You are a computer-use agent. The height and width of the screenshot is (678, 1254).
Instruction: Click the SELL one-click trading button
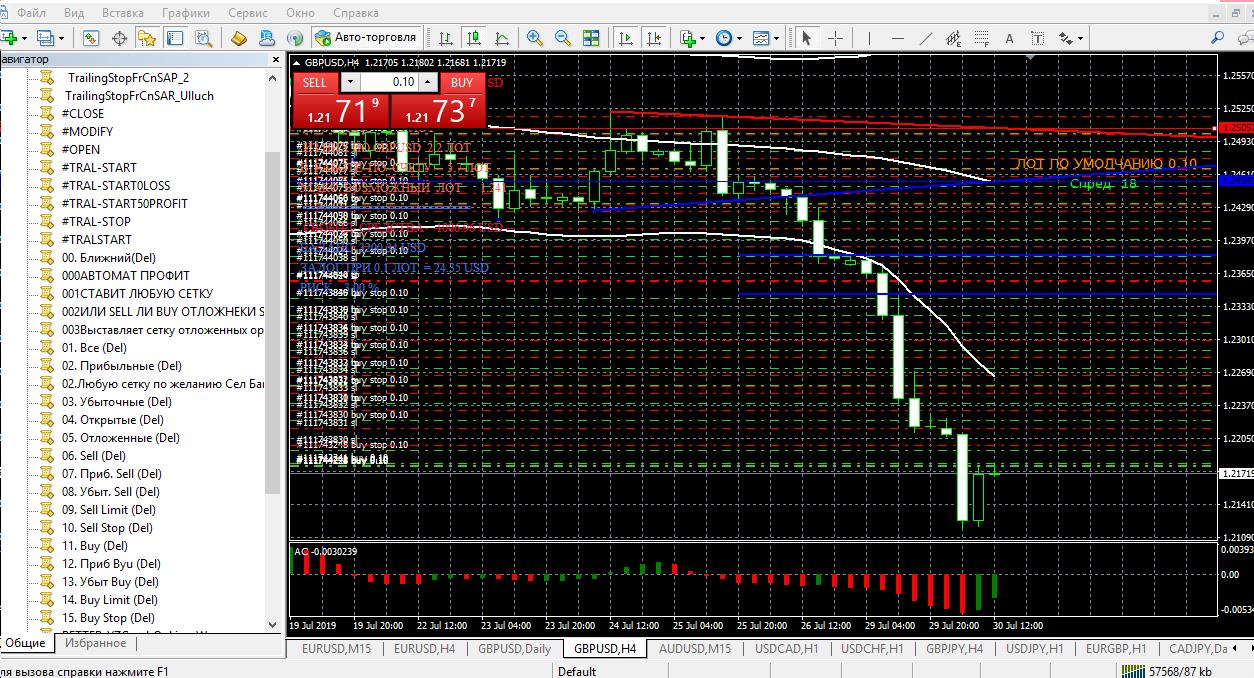(315, 82)
